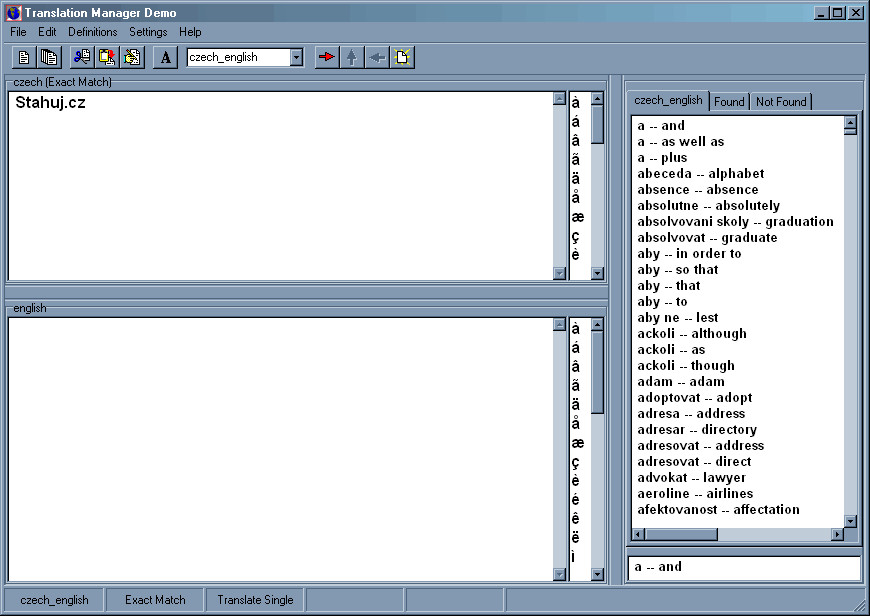Click scroll up arrow of czech text area
Viewport: 870px width, 616px height.
pos(559,99)
